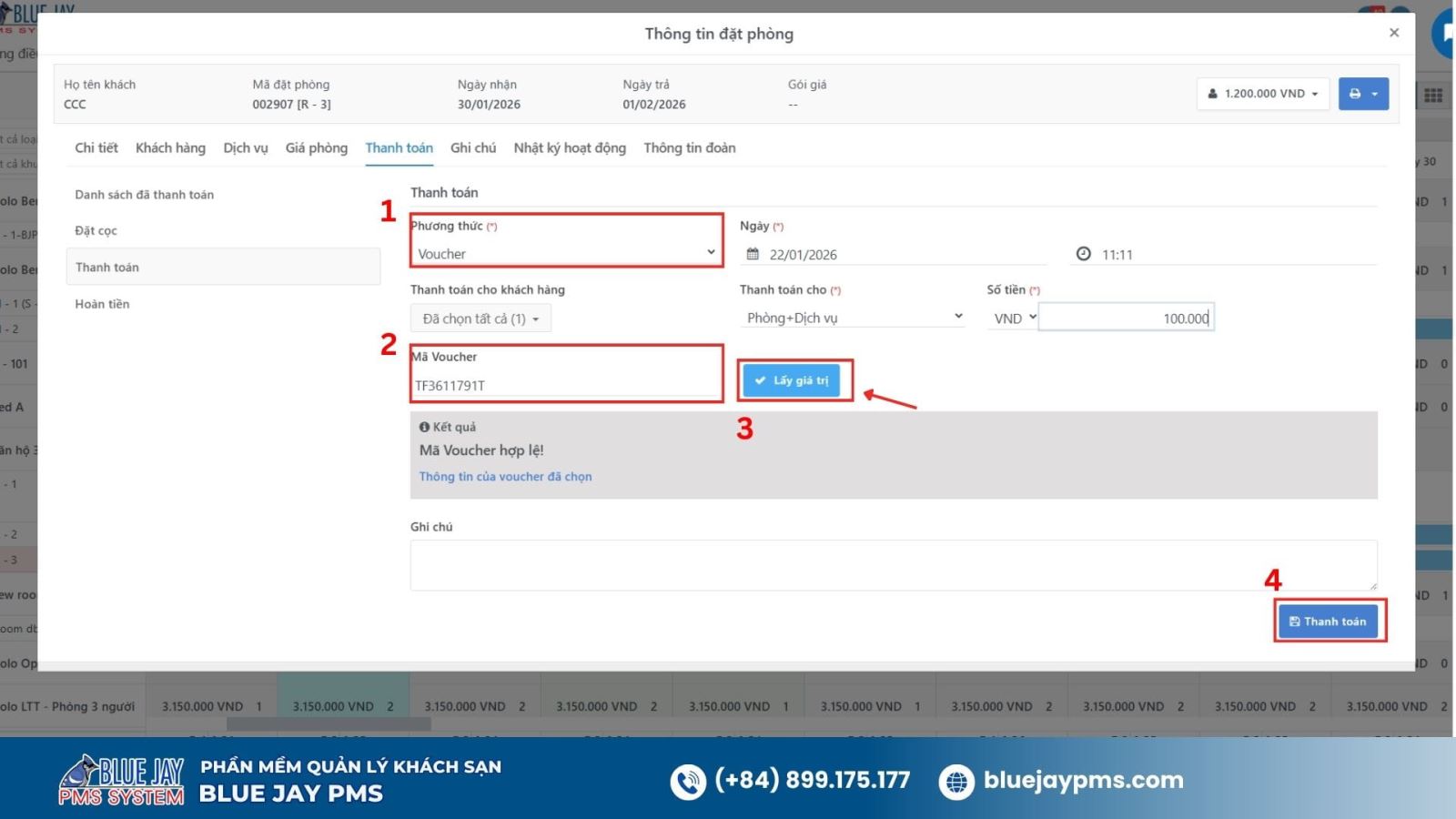Switch to the Khách hàng tab
Image resolution: width=1456 pixels, height=819 pixels.
point(170,147)
